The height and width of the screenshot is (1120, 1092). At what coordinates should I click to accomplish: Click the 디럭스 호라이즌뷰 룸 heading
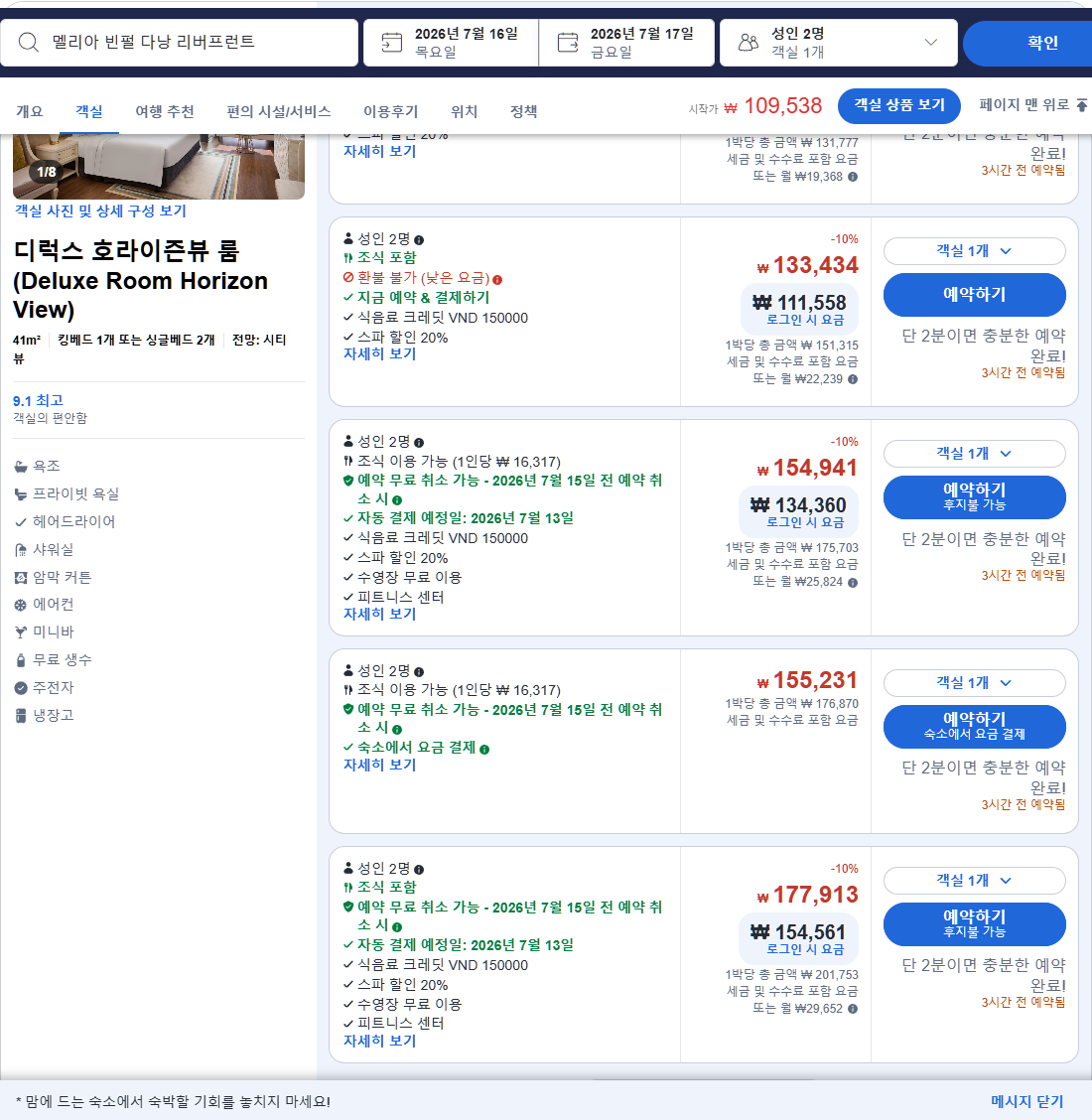click(141, 280)
